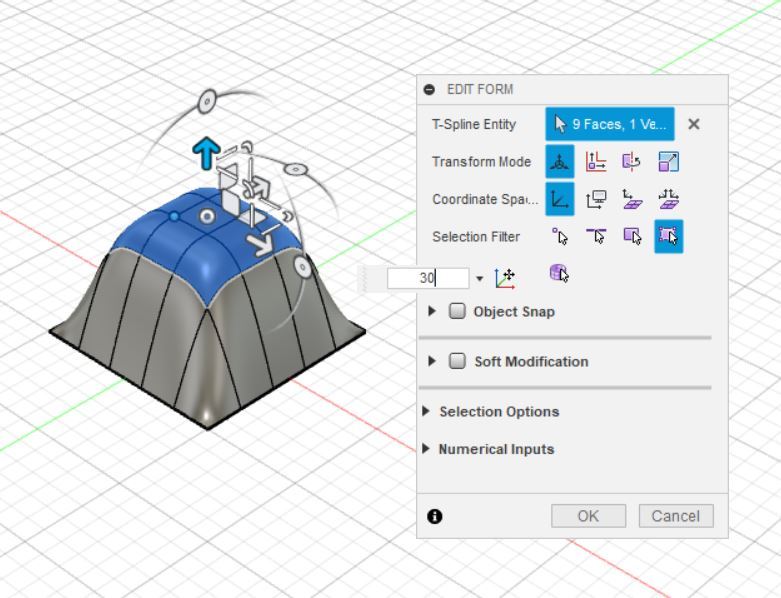Collapse the Edit Form dialog header icon
Viewport: 781px width, 598px height.
tap(429, 90)
